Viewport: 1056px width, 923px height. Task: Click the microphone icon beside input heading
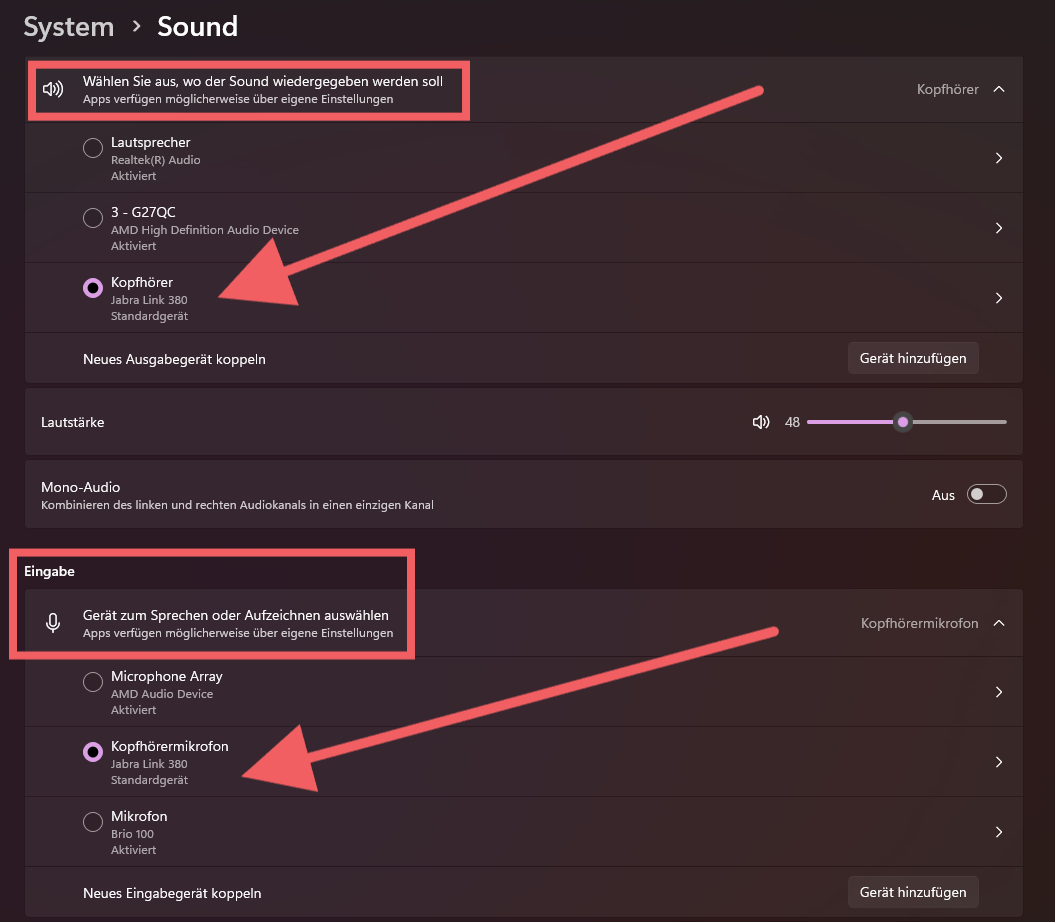(53, 623)
